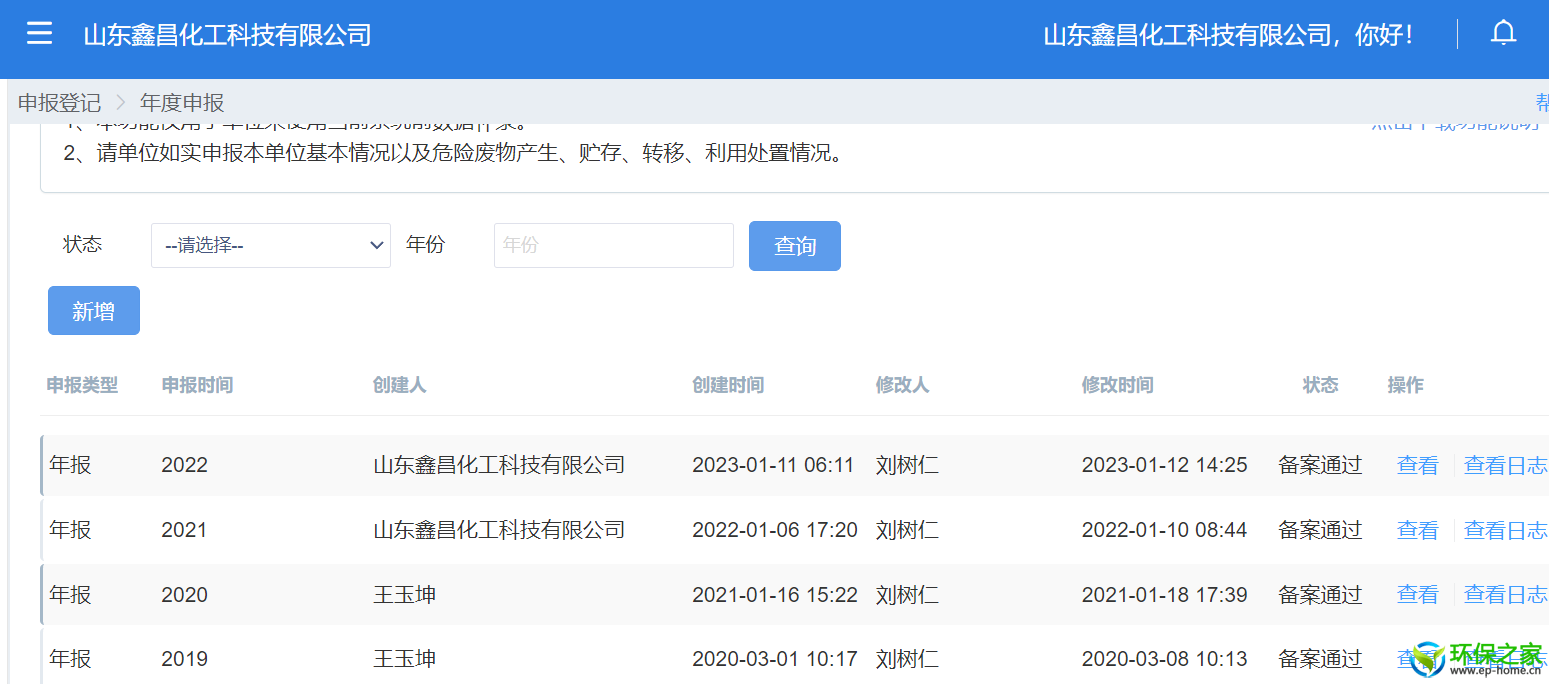Click status 备案通过 in the 2022 row
The width and height of the screenshot is (1549, 684).
pyautogui.click(x=1320, y=465)
